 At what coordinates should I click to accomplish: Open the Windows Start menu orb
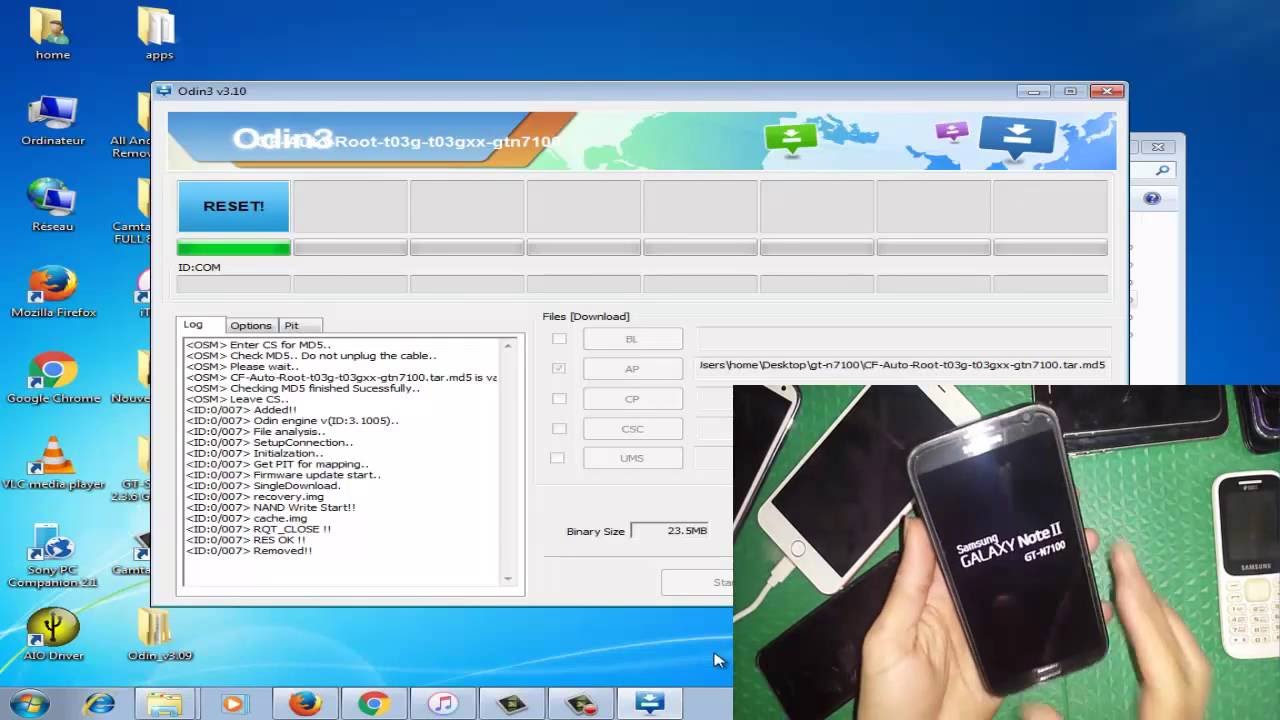coord(28,703)
